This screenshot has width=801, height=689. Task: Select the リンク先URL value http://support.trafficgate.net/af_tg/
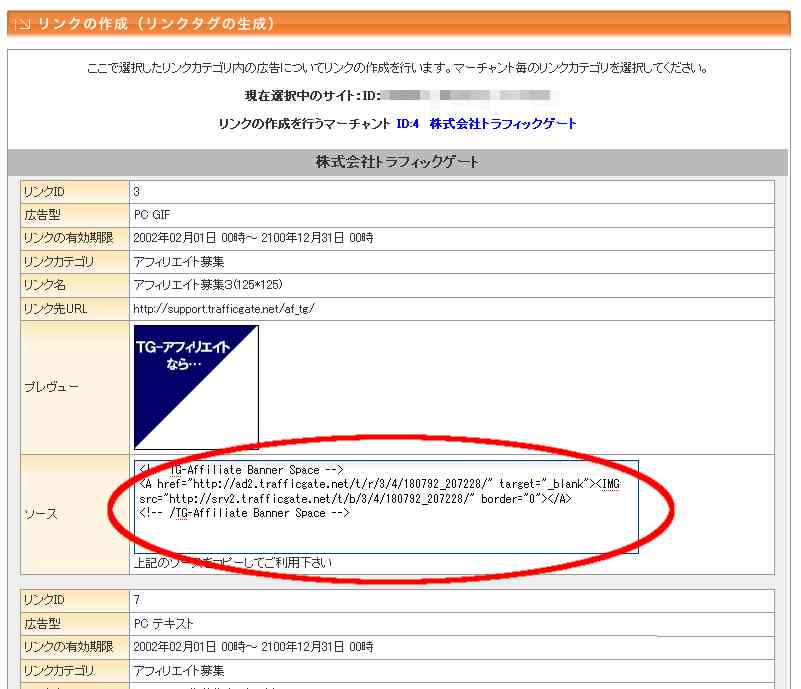224,308
